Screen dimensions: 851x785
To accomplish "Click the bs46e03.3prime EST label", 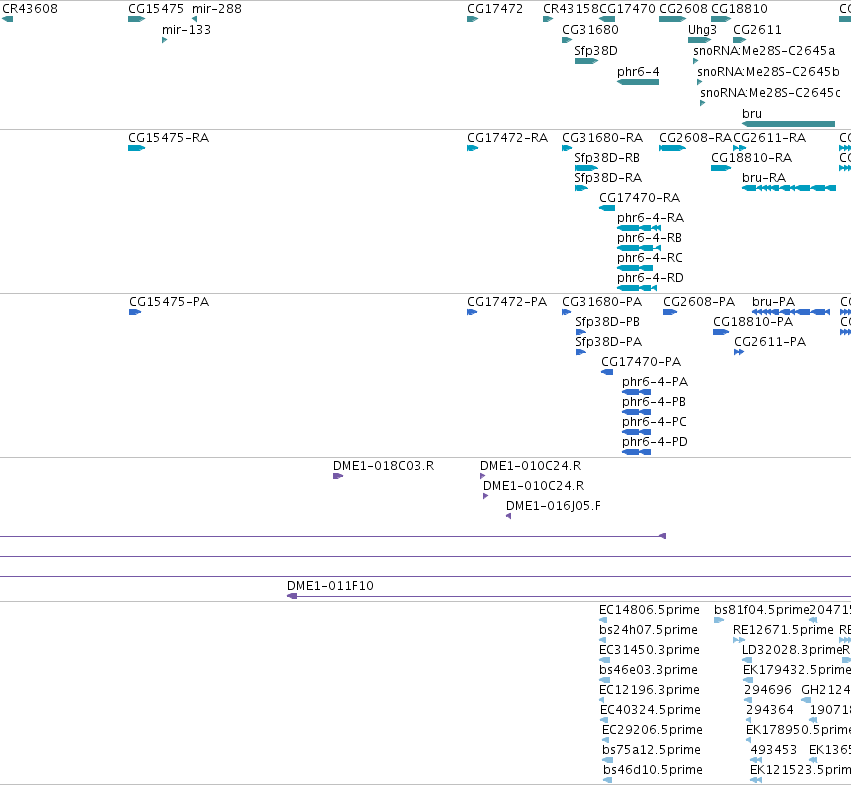I will point(648,670).
